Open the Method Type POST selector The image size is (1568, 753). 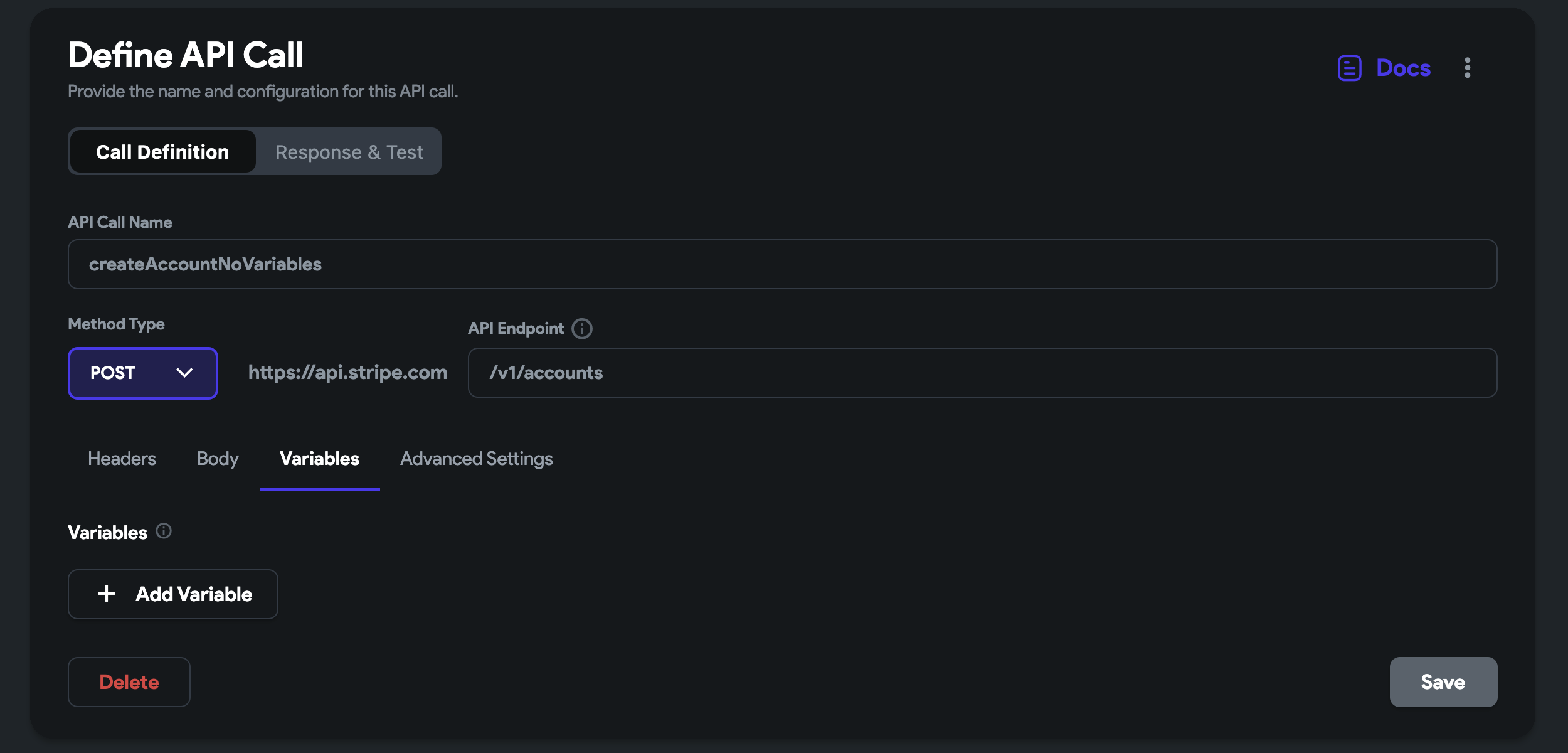tap(142, 373)
